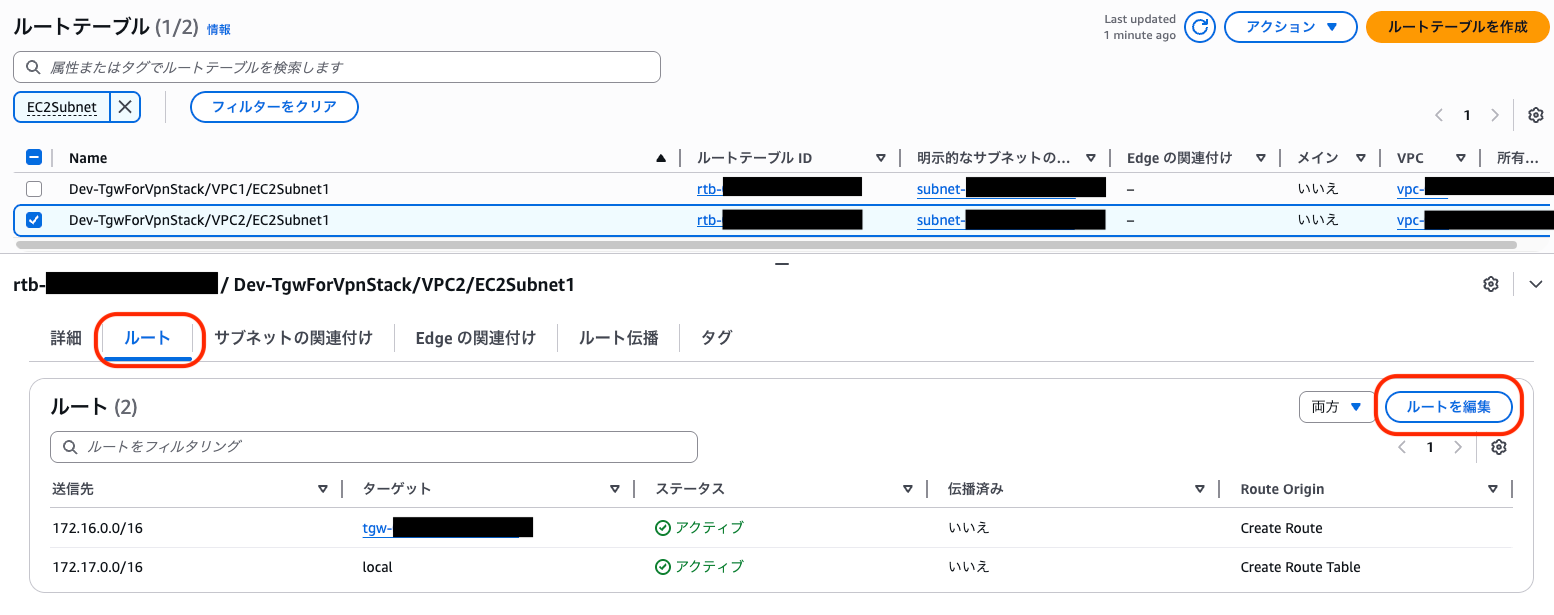Screen dimensions: 1554x615
Task: Select destination 172.17.0.0/16 cell
Action: pos(97,567)
